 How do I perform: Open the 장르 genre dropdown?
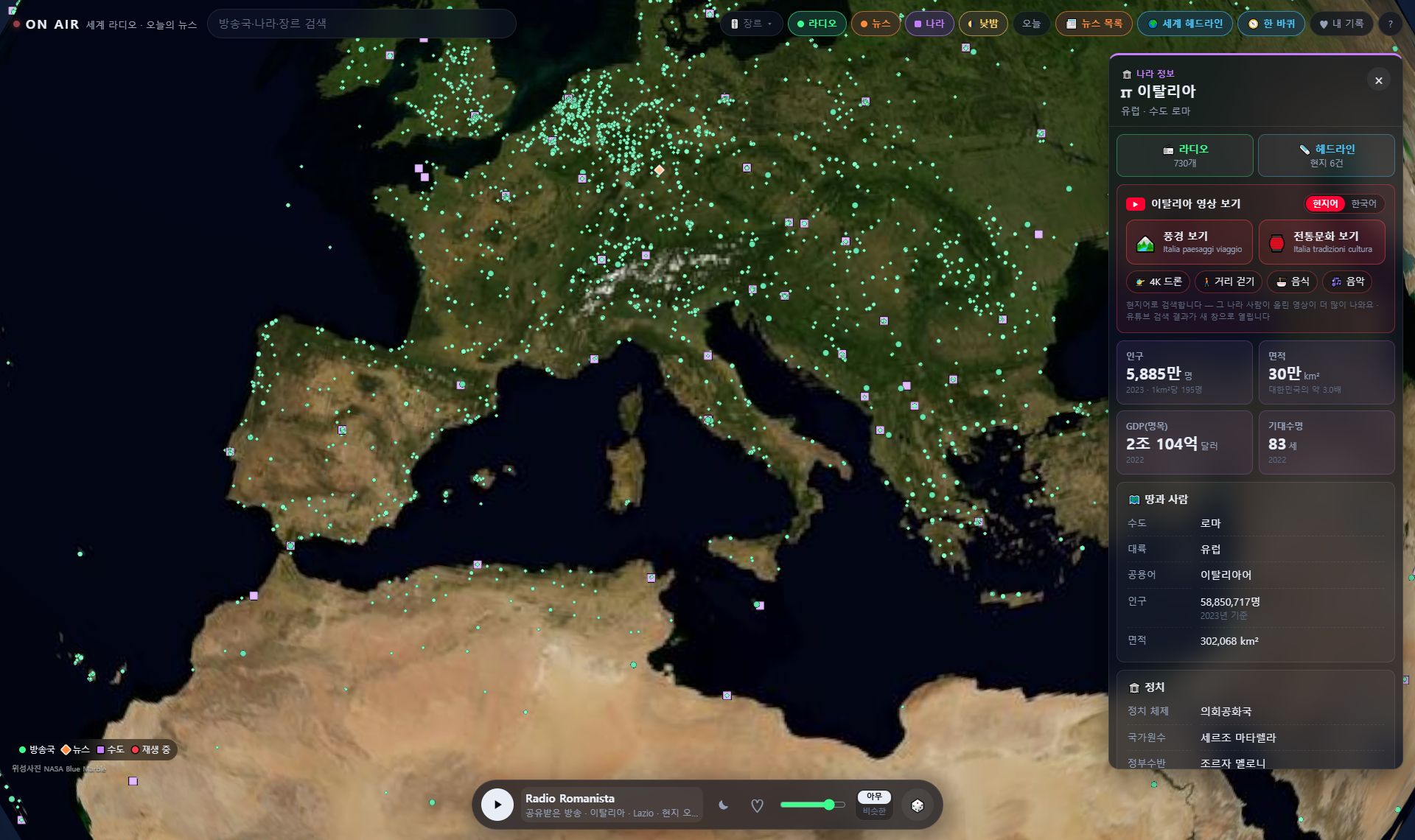(x=751, y=24)
